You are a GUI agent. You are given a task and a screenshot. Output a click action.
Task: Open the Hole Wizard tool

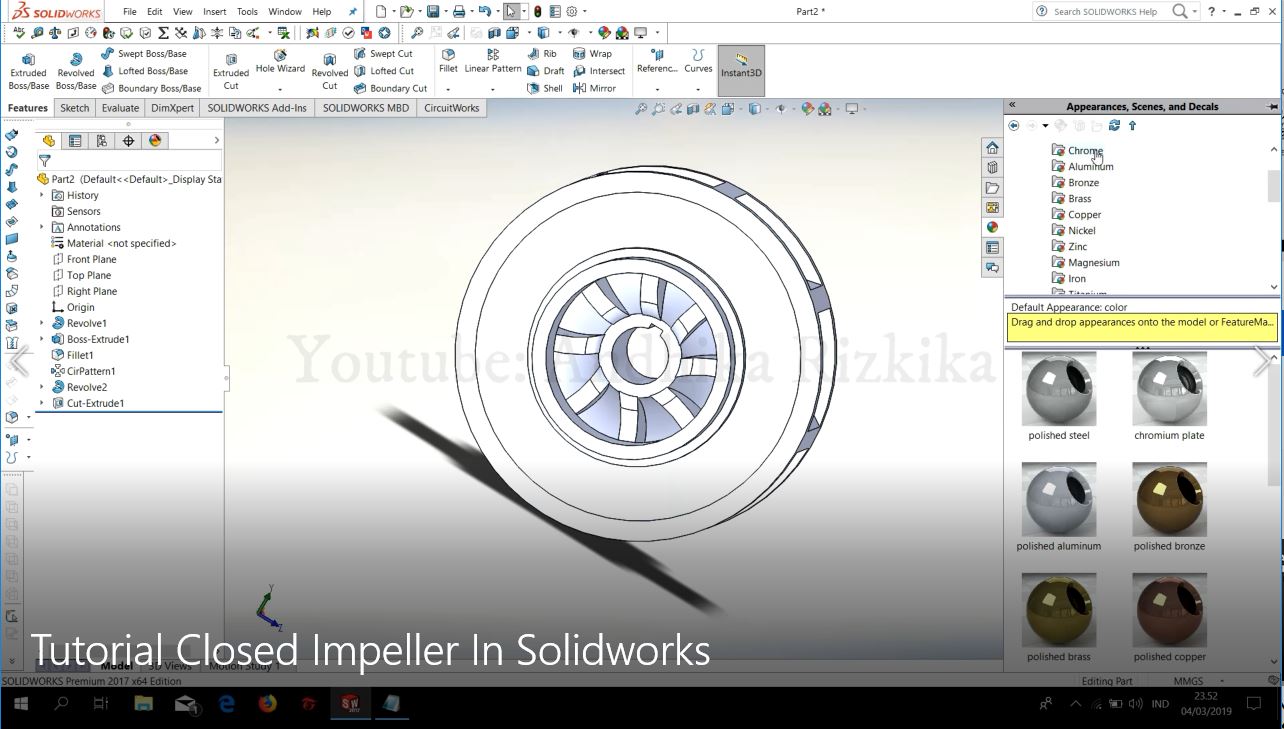point(280,62)
